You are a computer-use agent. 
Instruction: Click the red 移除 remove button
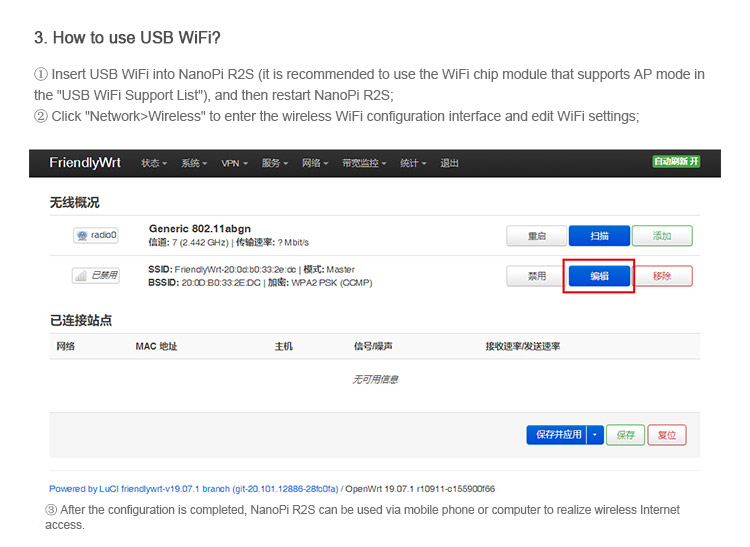click(662, 276)
